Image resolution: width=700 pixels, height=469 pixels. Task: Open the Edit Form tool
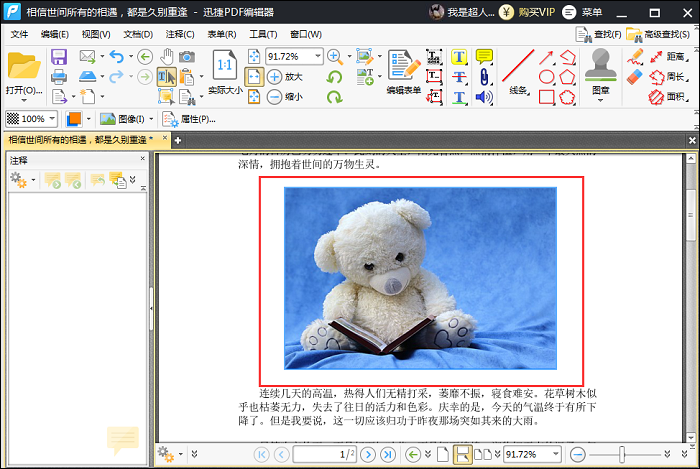(x=404, y=72)
